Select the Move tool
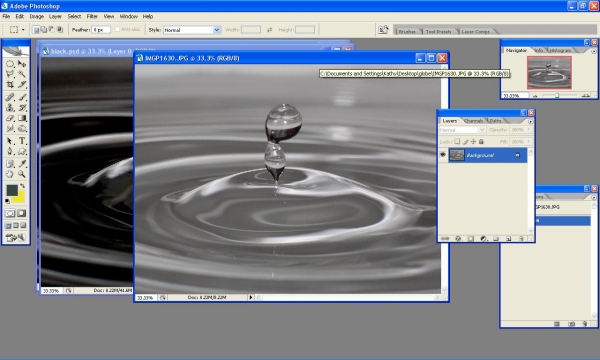600x360 pixels. pyautogui.click(x=22, y=64)
